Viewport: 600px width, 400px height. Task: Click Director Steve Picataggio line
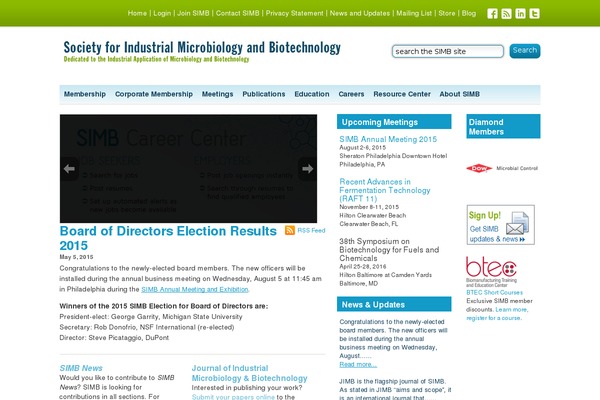(x=114, y=338)
